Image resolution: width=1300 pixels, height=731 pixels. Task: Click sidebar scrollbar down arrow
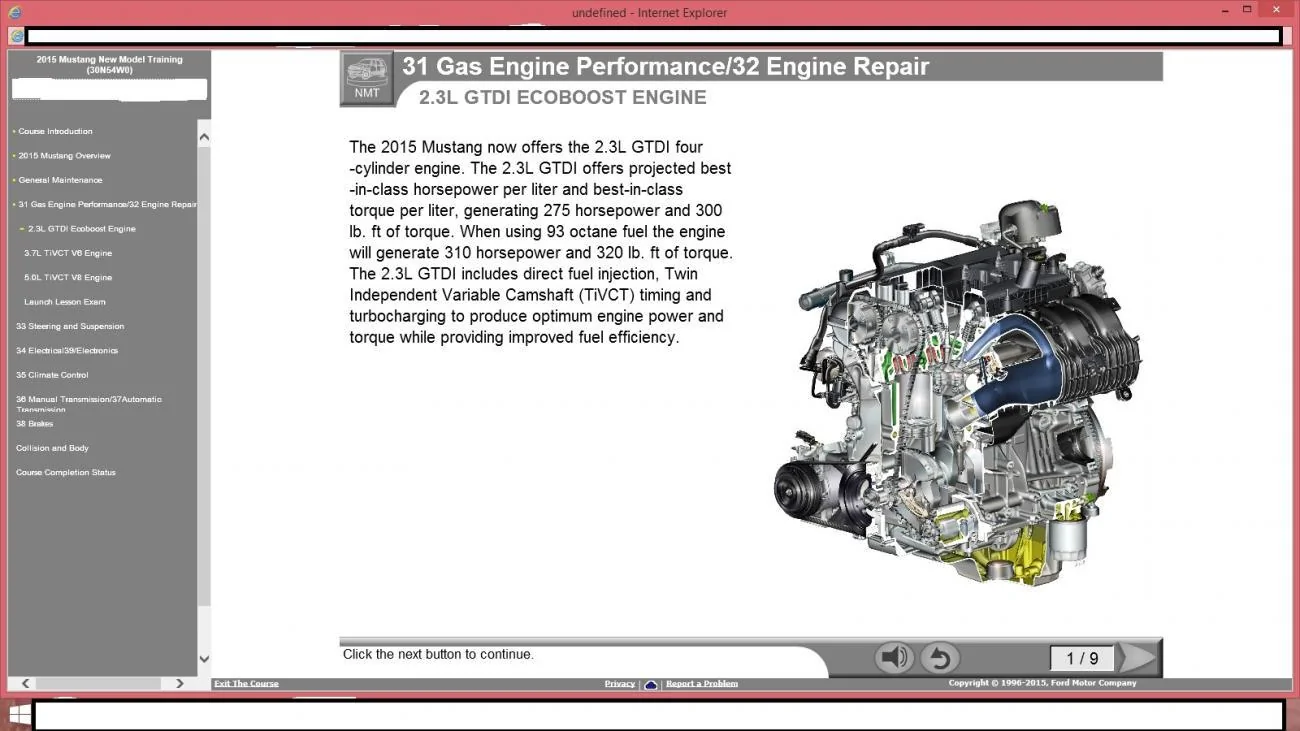tap(204, 659)
